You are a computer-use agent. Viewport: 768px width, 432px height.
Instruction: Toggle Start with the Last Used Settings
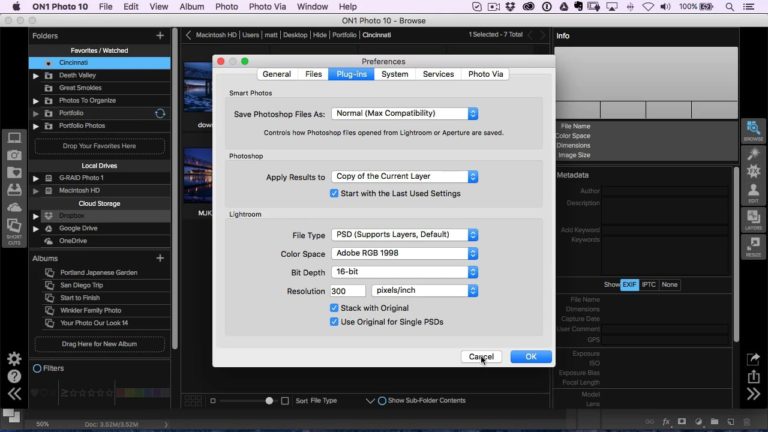pos(334,193)
